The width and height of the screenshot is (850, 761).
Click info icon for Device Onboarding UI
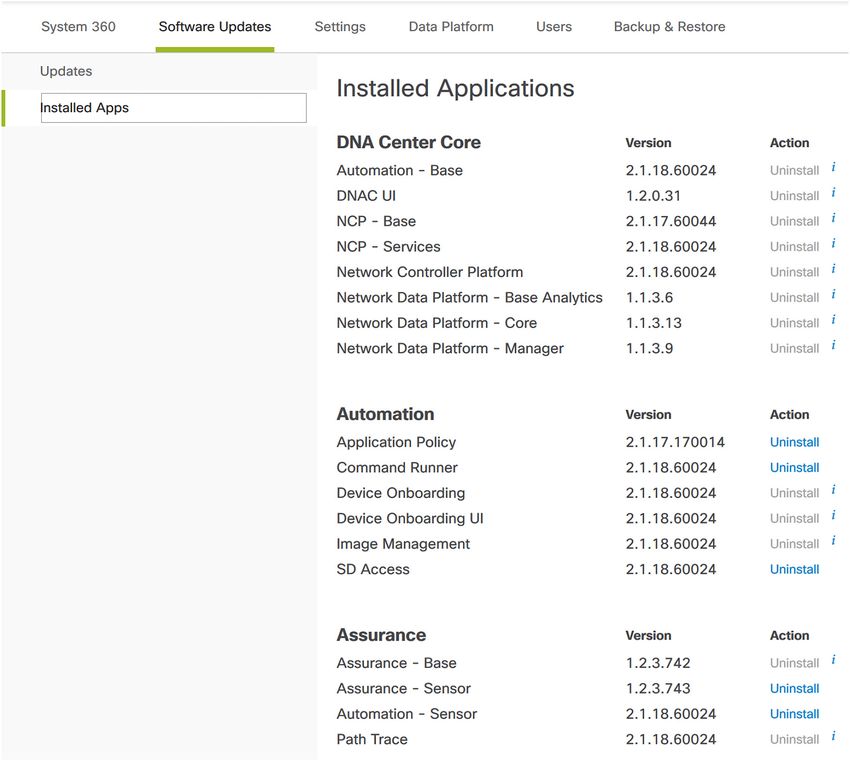point(833,516)
